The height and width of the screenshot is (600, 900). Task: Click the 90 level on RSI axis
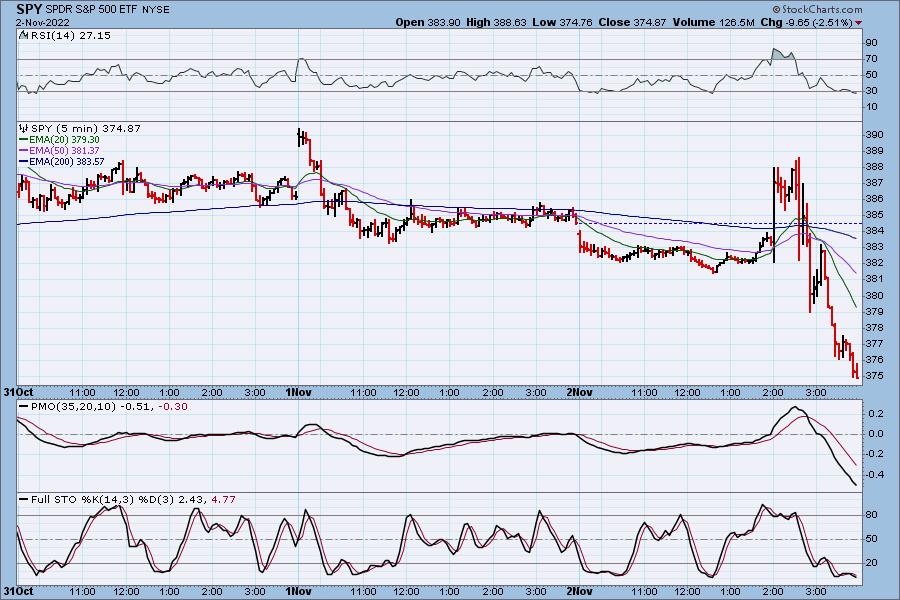pos(871,42)
